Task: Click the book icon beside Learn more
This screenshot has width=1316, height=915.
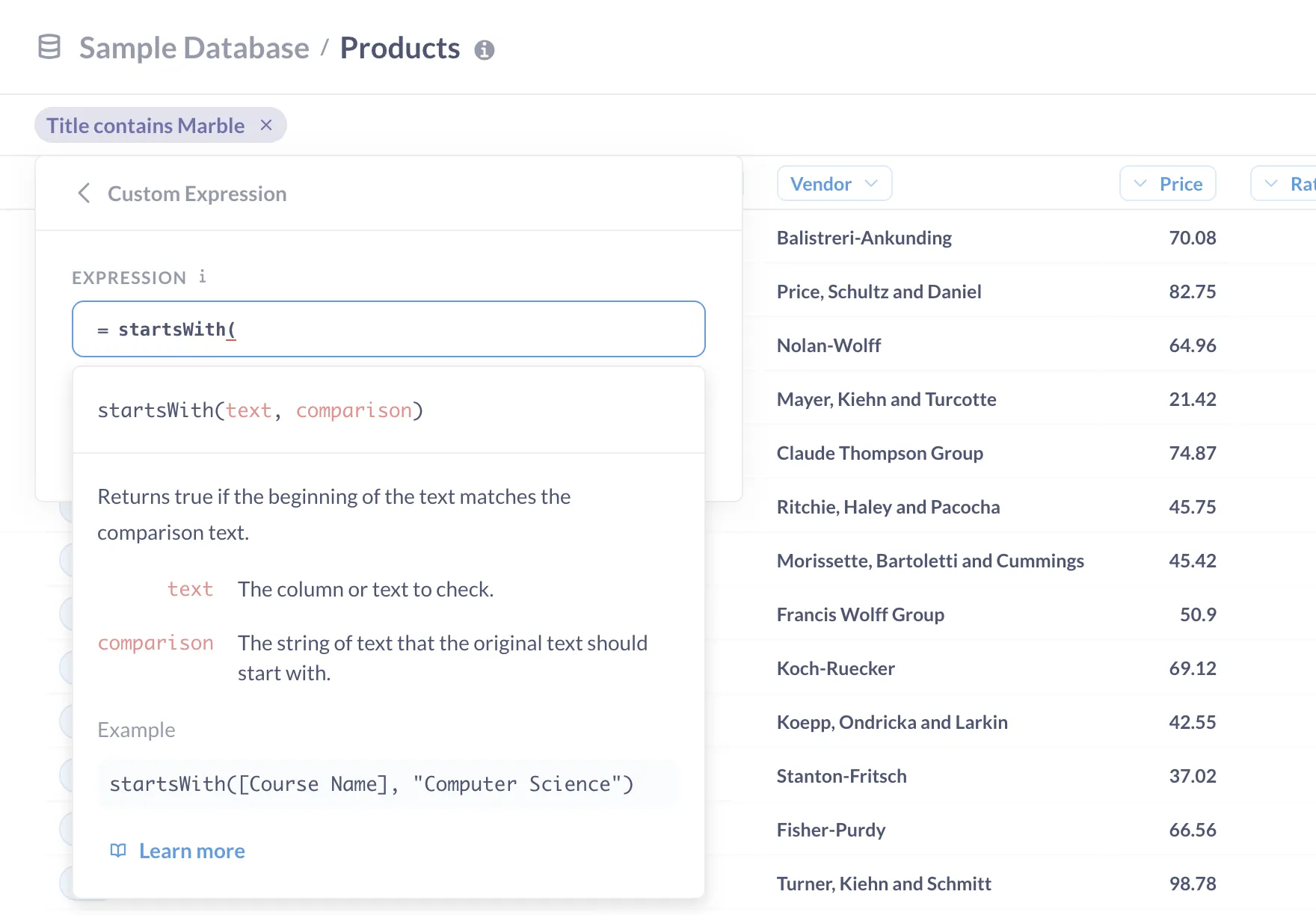Action: (x=118, y=851)
